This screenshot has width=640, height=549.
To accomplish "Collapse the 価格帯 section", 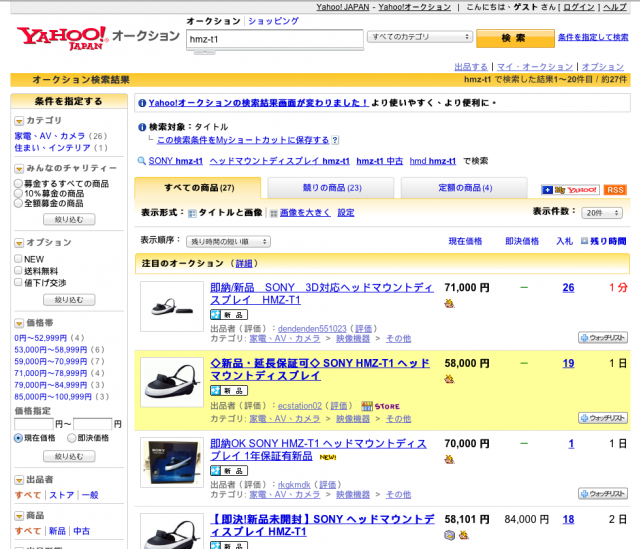I will click(19, 323).
